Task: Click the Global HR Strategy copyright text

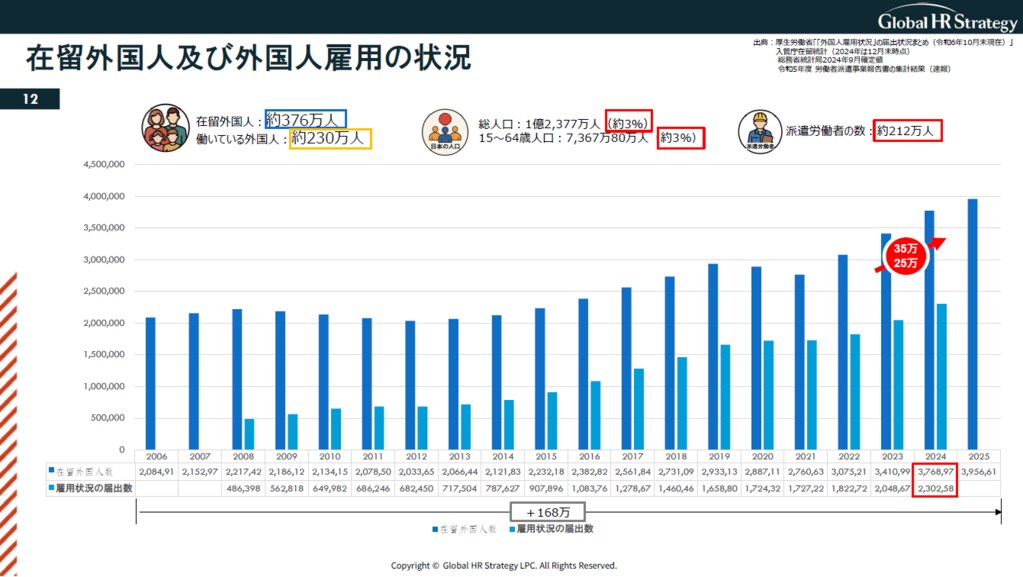Action: coord(504,565)
